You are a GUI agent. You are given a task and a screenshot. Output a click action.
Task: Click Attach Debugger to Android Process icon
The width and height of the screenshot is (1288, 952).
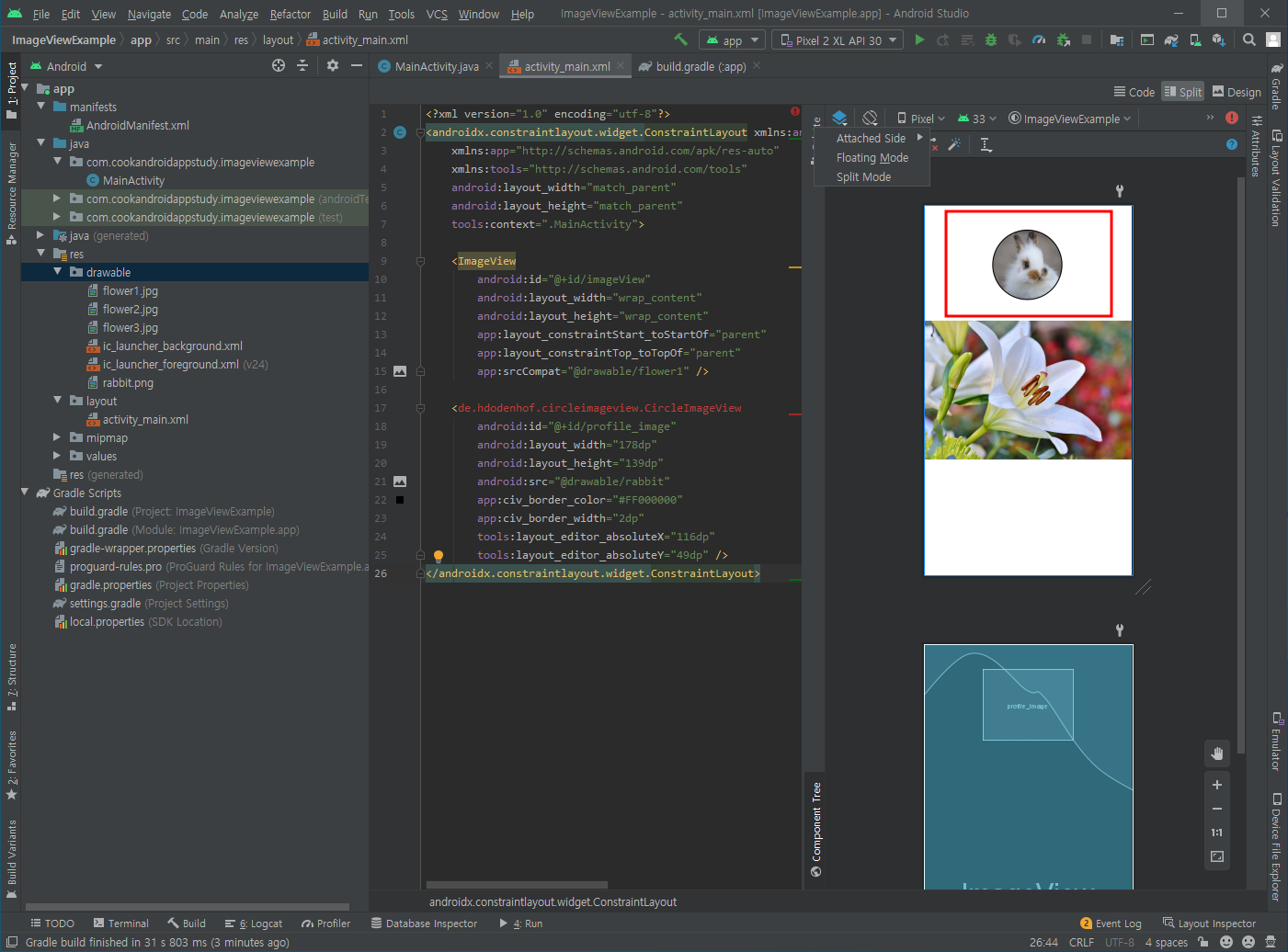pos(1063,40)
